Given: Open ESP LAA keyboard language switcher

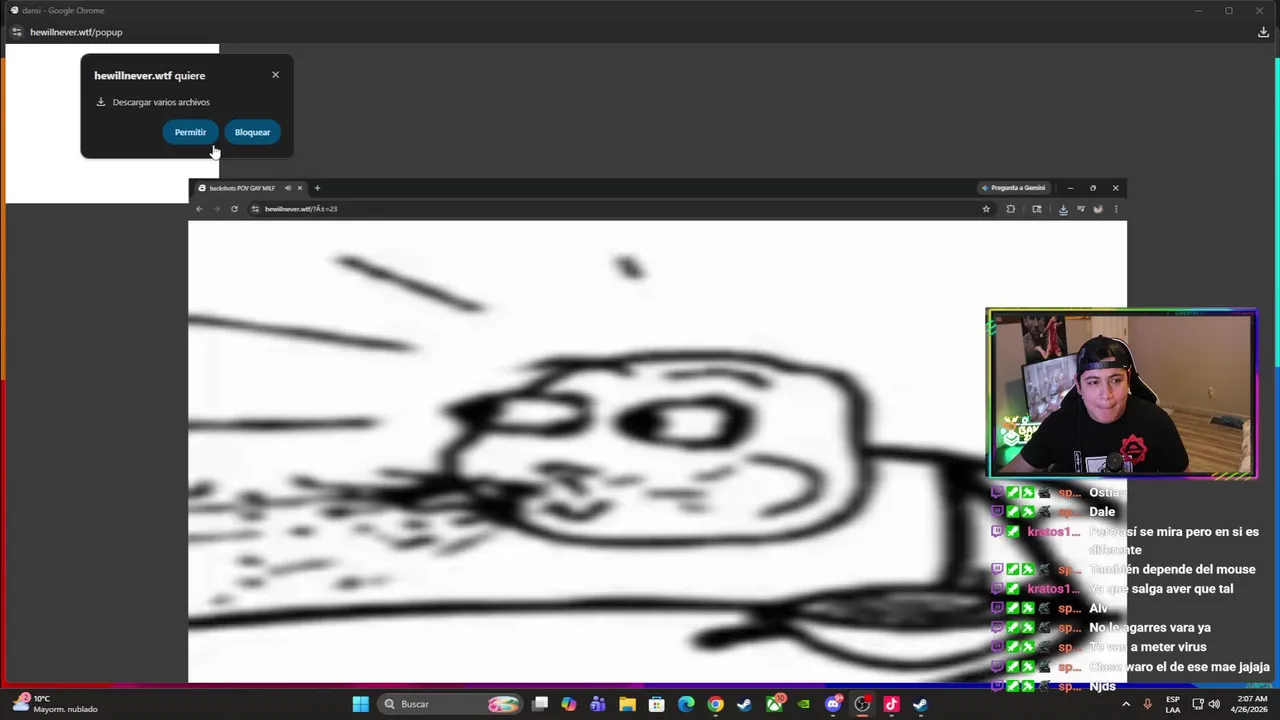Looking at the screenshot, I should click(1172, 704).
